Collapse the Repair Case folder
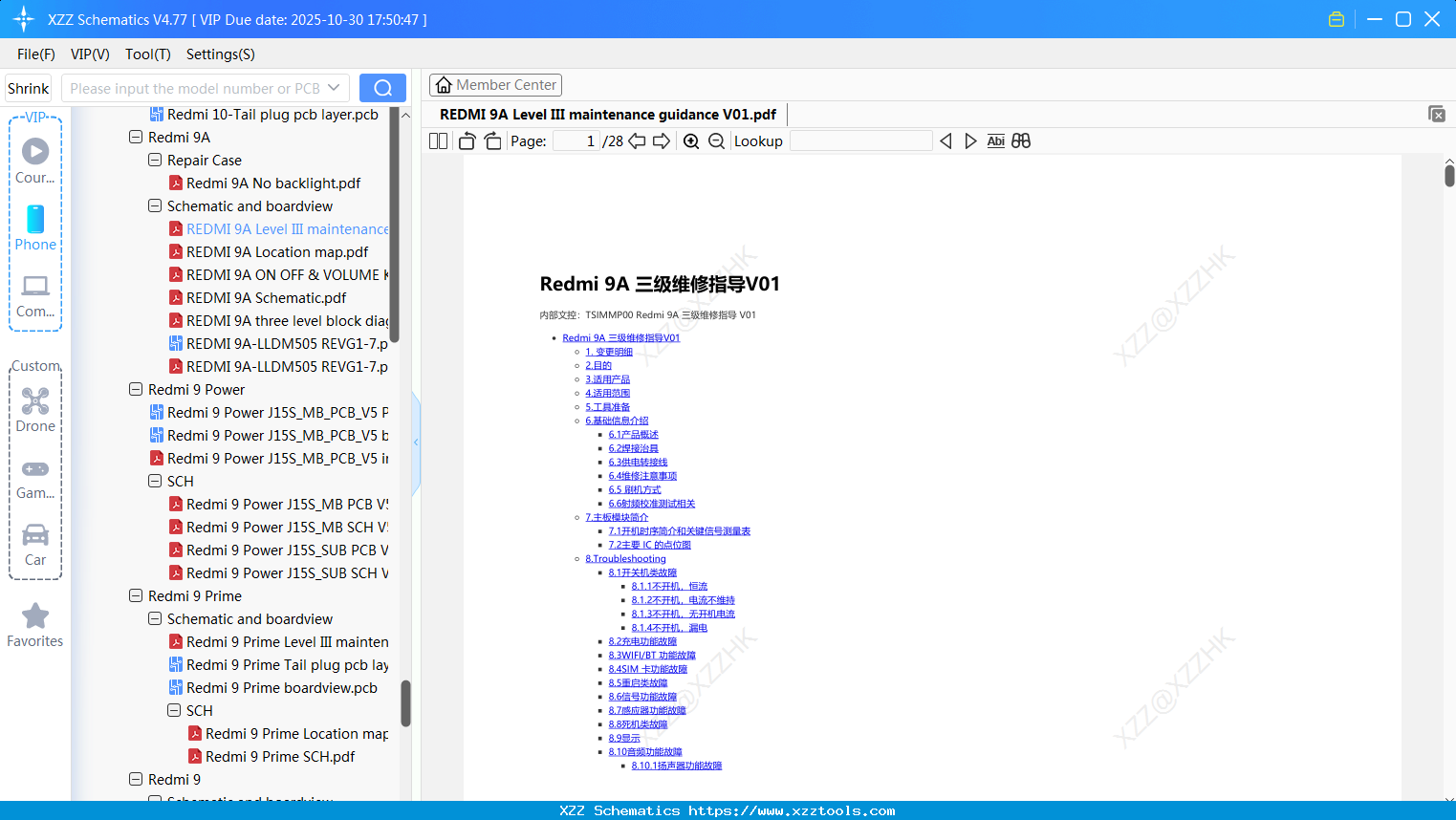The image size is (1456, 820). pyautogui.click(x=155, y=160)
